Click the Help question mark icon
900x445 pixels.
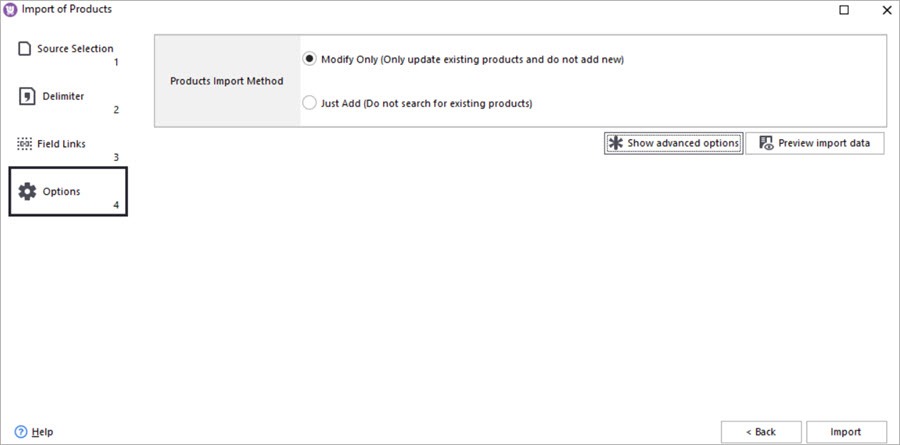tap(20, 432)
